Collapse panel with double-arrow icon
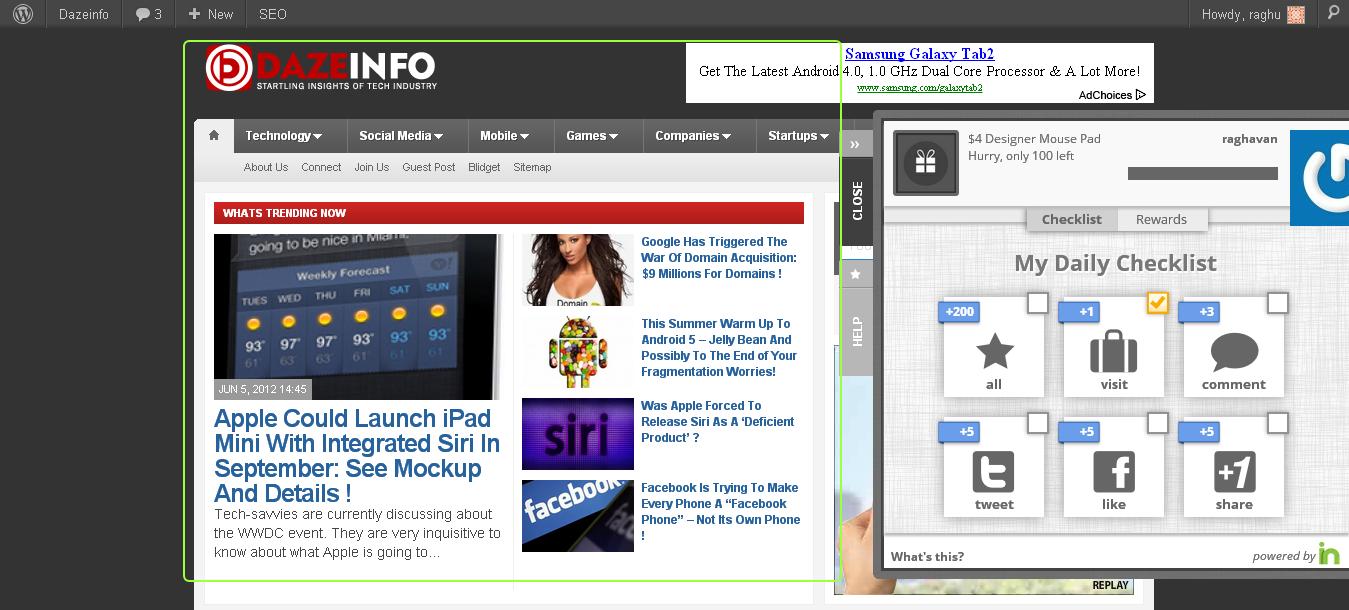This screenshot has height=610, width=1349. [855, 144]
